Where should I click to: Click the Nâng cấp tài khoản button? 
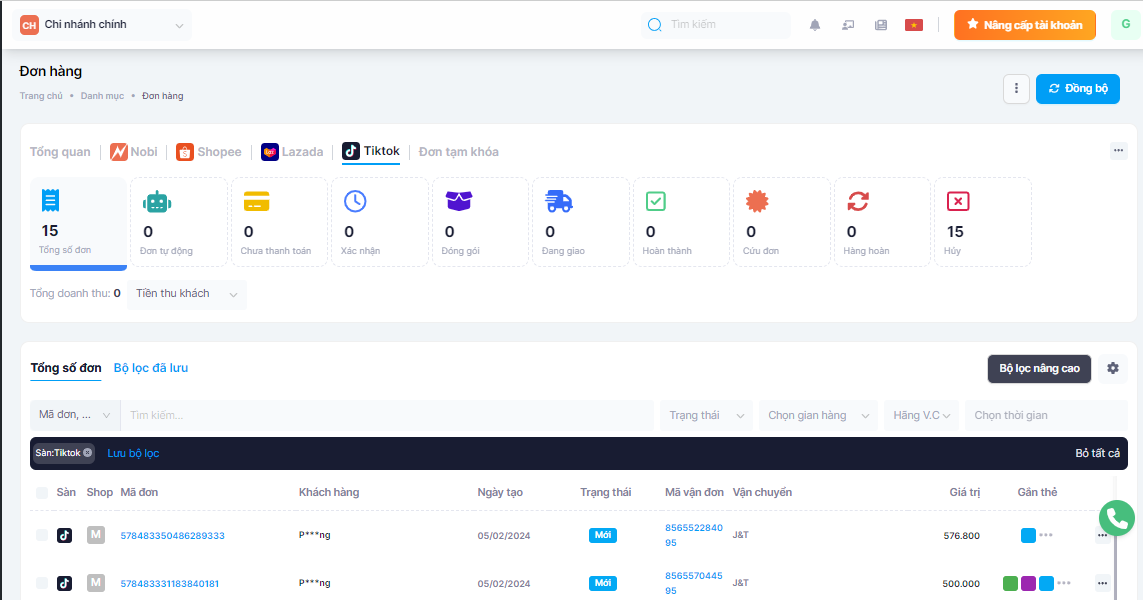tap(1024, 25)
